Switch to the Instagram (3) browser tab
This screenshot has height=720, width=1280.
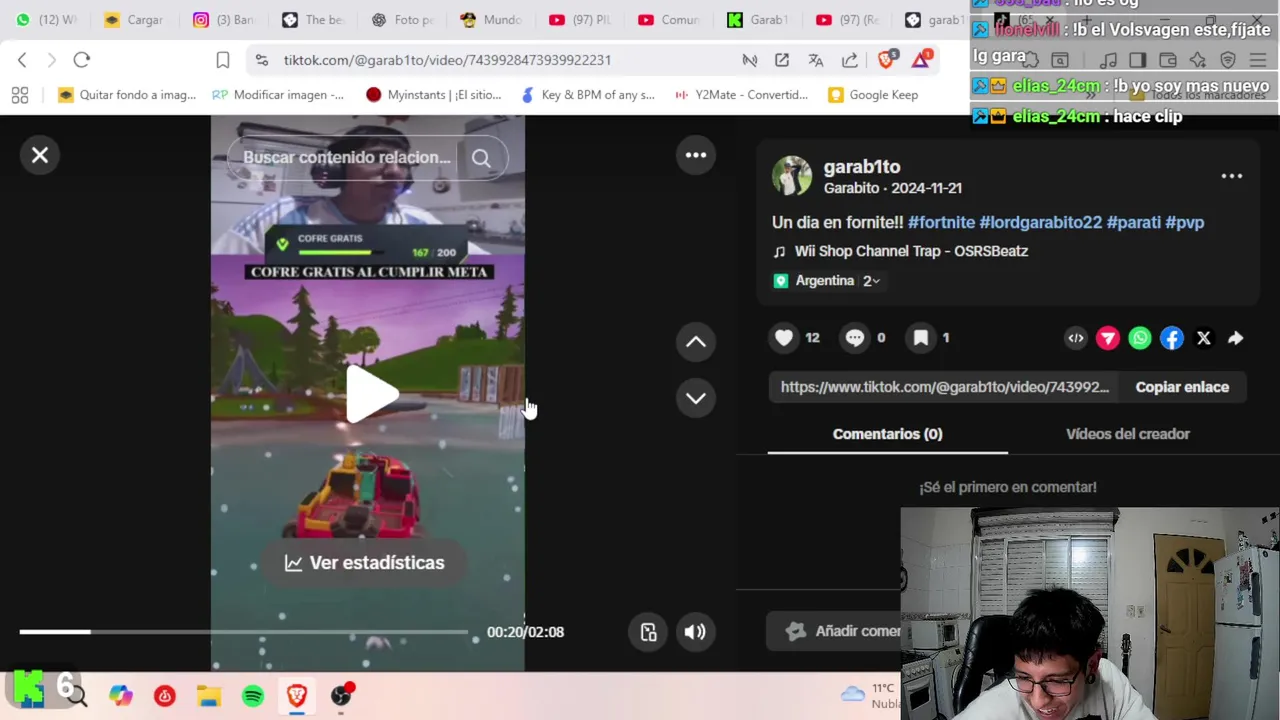coord(222,20)
